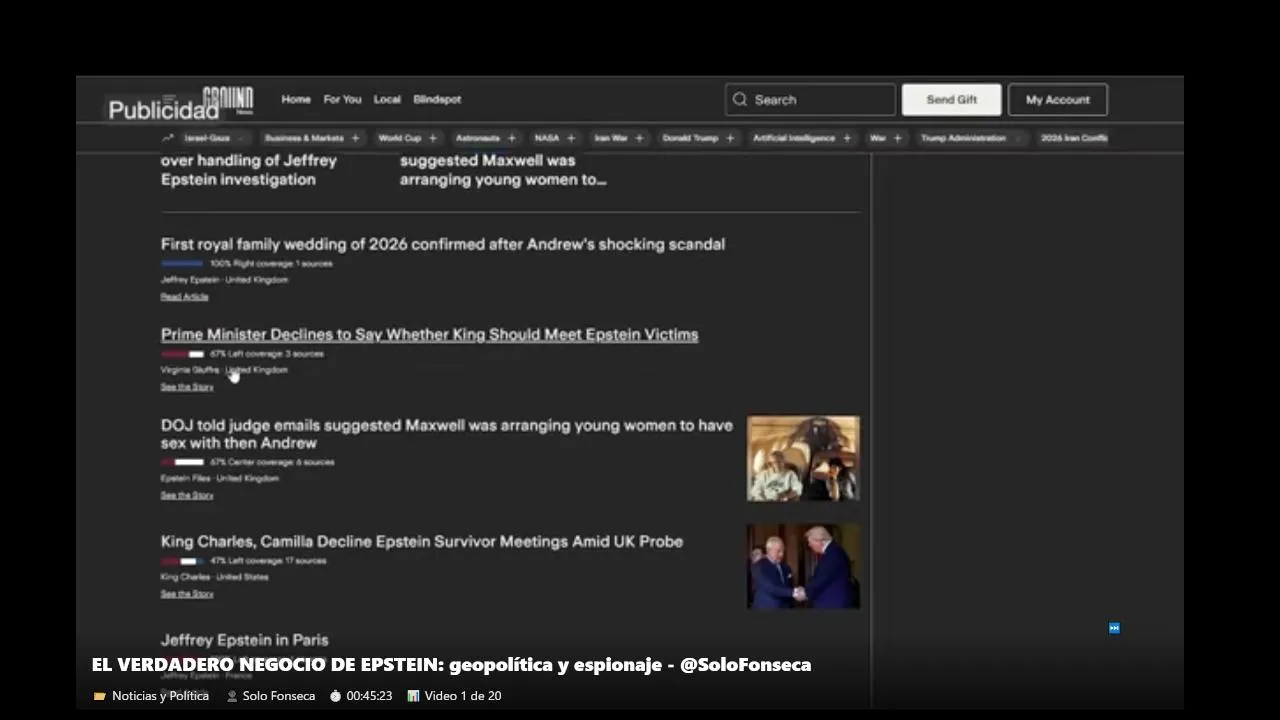This screenshot has height=720, width=1280.
Task: Open King Charles, Camilla Decline headline
Action: (x=422, y=541)
